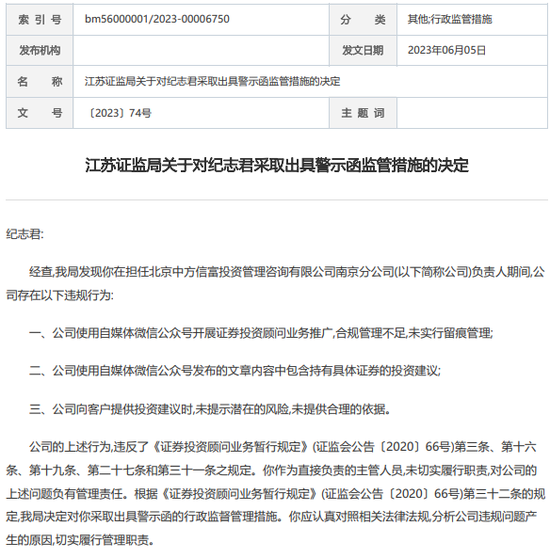Click the 名称 label cell
The image size is (550, 558).
[39, 81]
